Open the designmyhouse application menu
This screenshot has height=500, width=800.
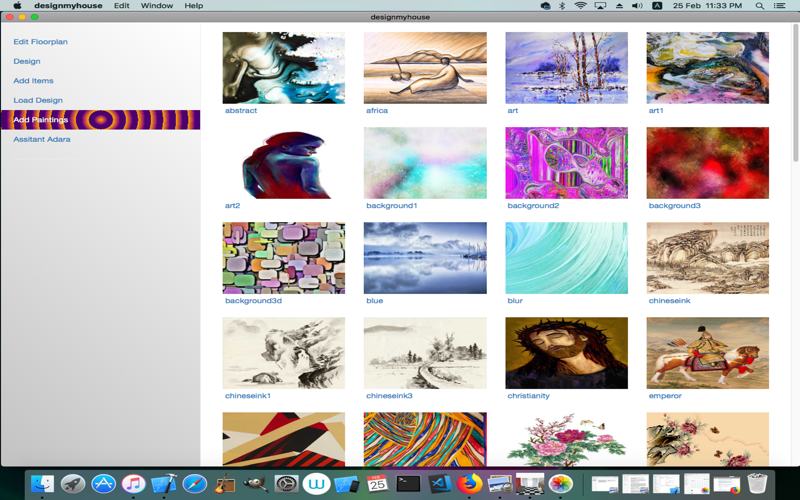click(x=68, y=6)
